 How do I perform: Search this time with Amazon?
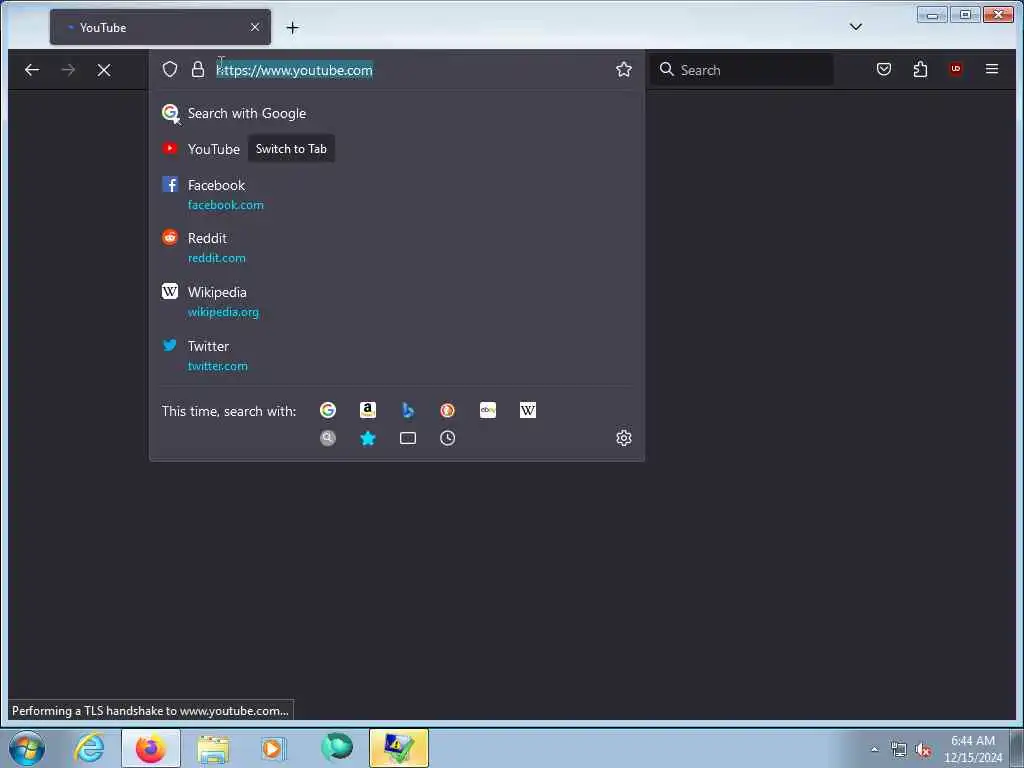click(368, 410)
